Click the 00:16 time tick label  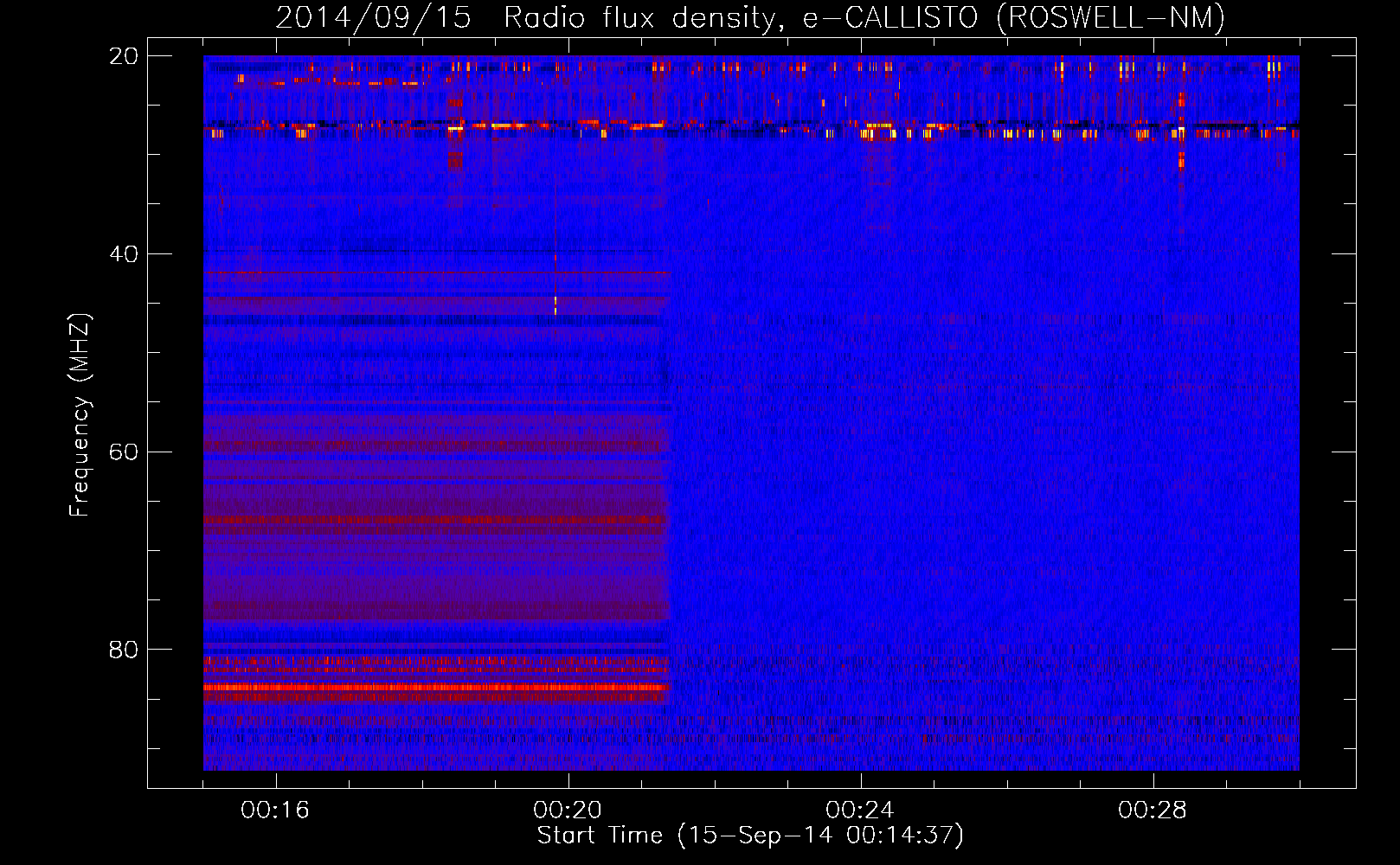coord(275,810)
